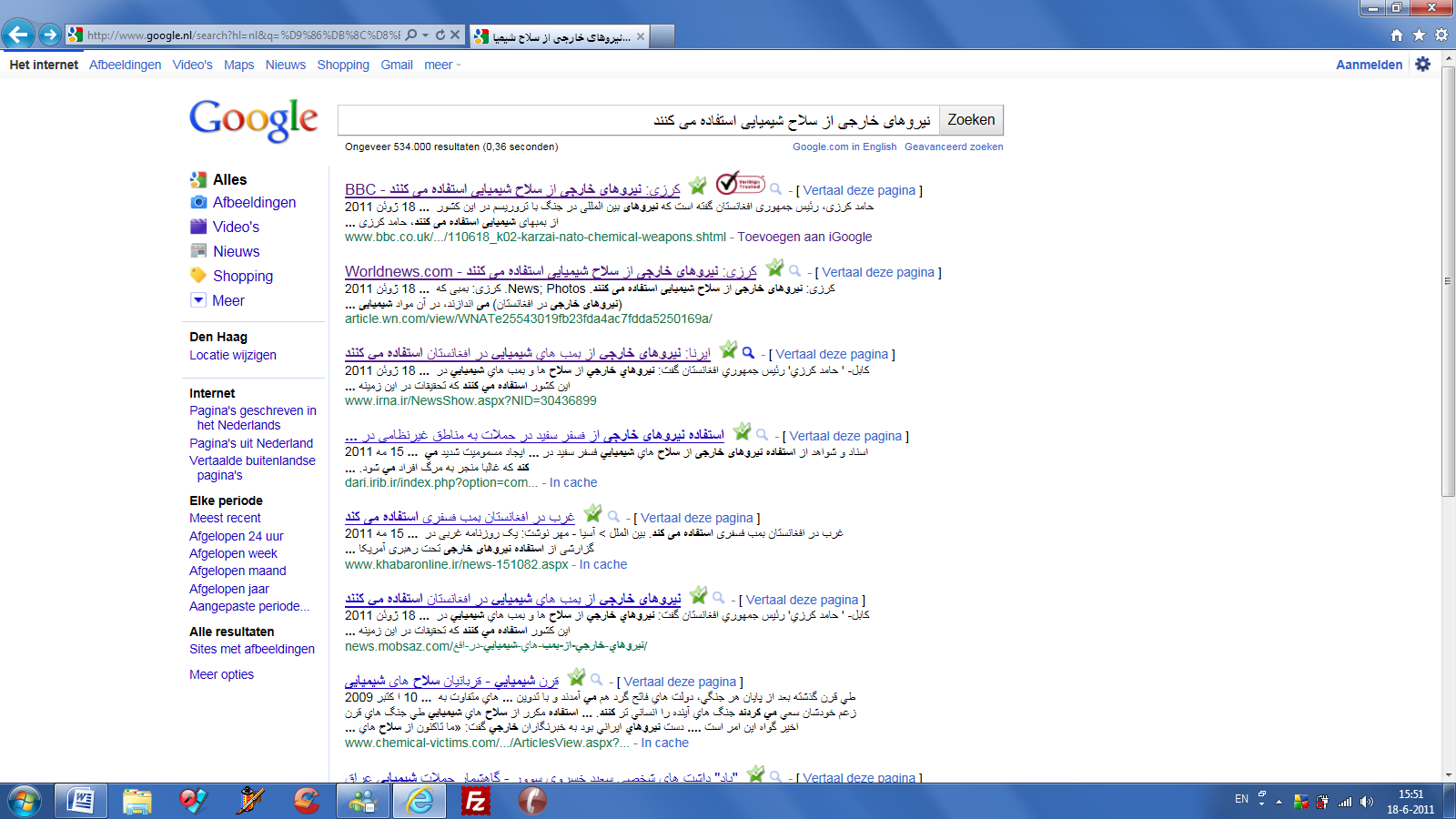Open the browser Tools gear icon

pos(1441,35)
